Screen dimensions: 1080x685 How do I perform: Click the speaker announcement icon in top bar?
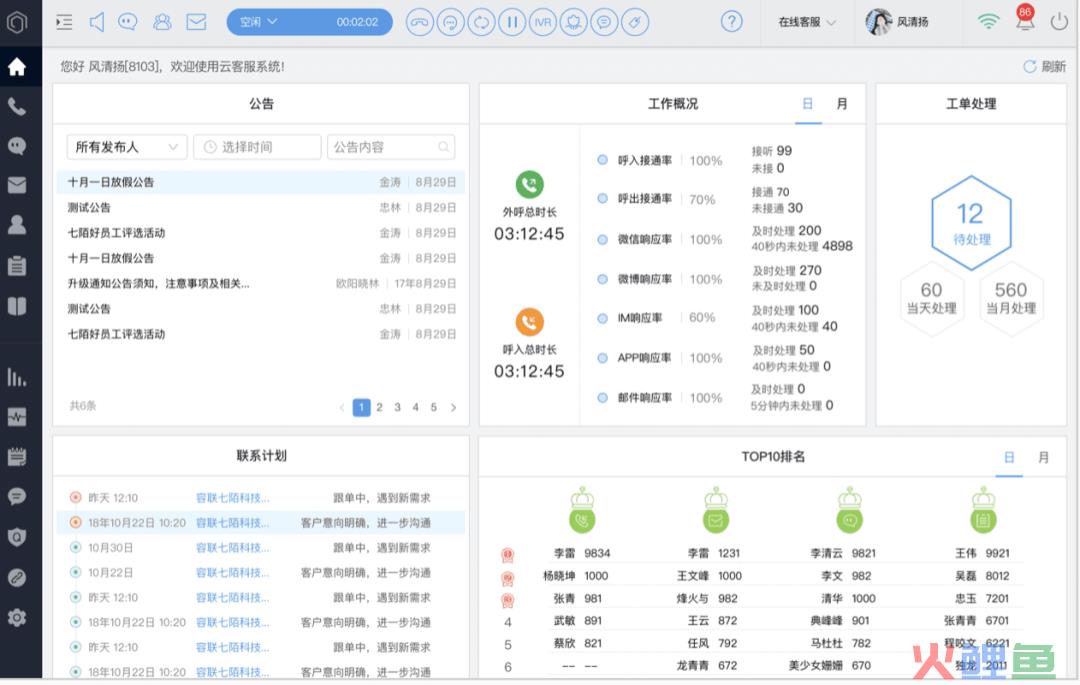(96, 22)
